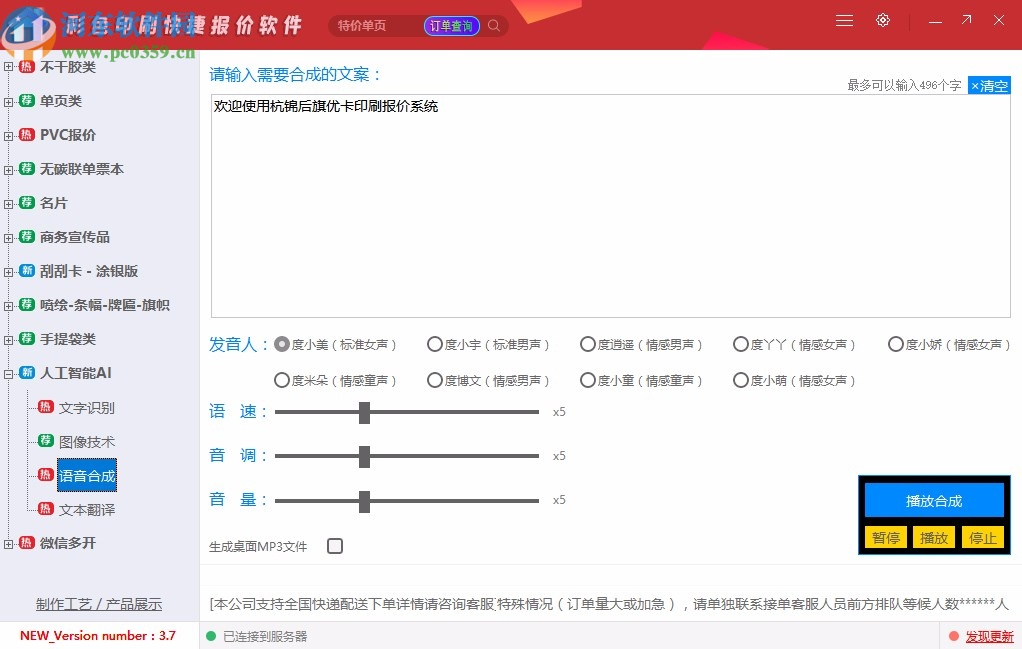Image resolution: width=1022 pixels, height=649 pixels.
Task: Click the green connected-to-server status dot
Action: pos(210,636)
